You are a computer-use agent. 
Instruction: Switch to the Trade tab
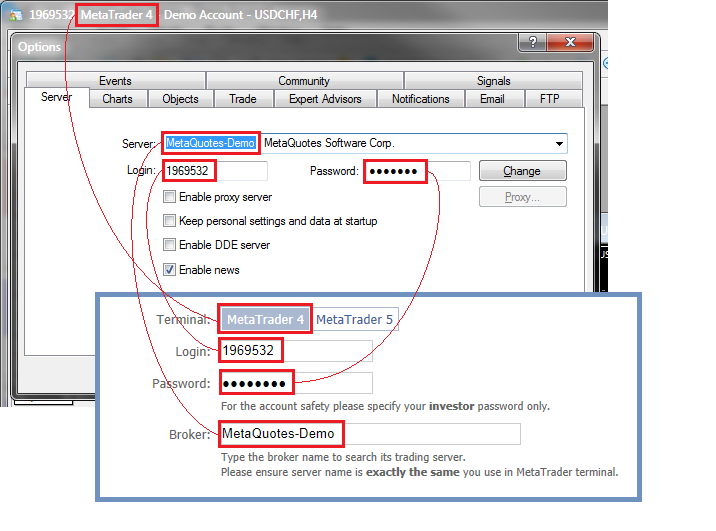(243, 99)
